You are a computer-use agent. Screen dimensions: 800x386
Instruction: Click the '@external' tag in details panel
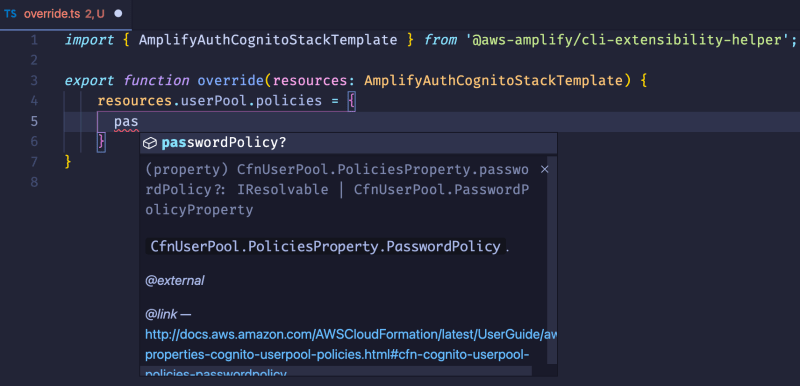pos(174,280)
